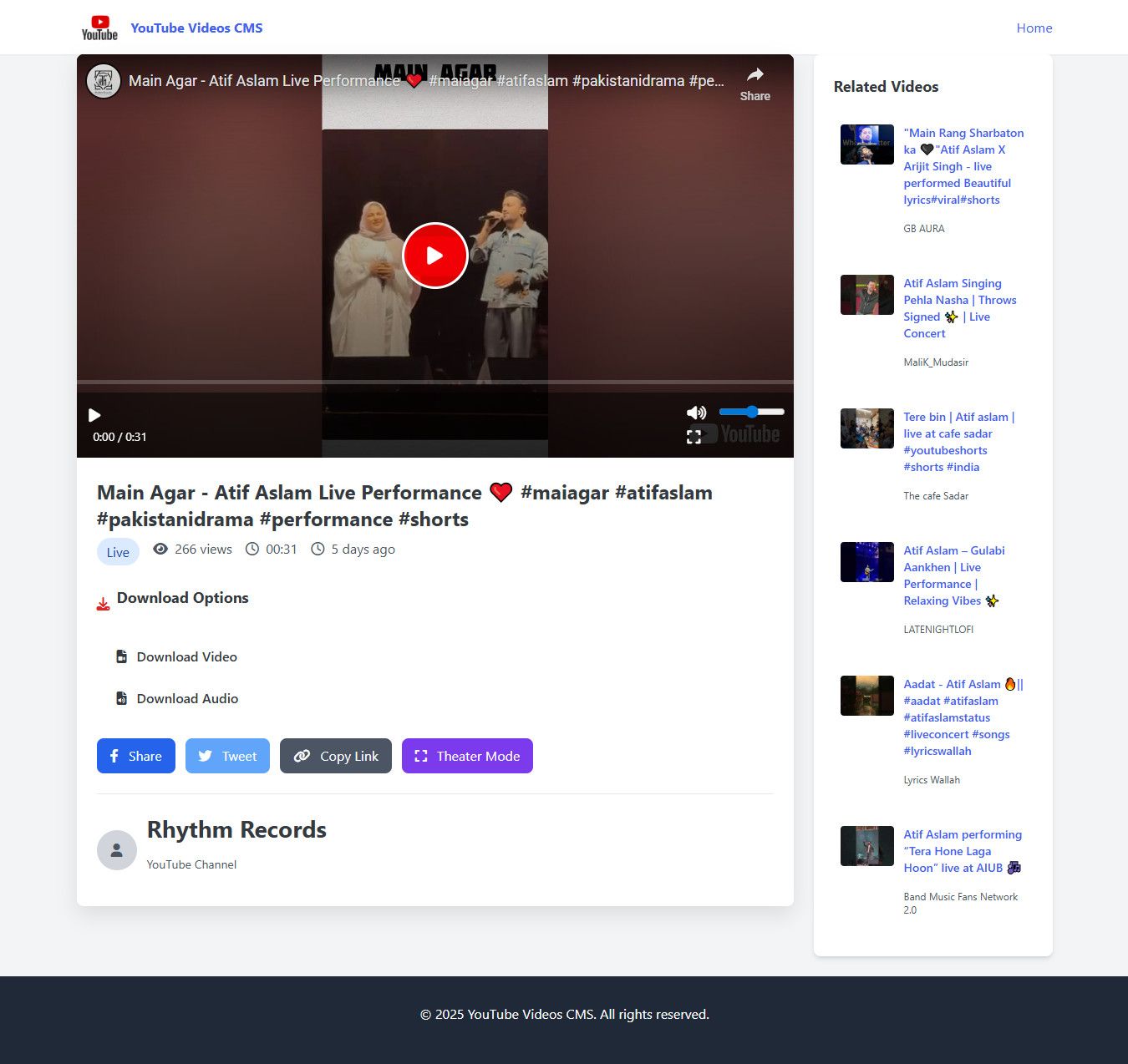The width and height of the screenshot is (1128, 1064).
Task: Click the small play button in player controls
Action: (x=94, y=415)
